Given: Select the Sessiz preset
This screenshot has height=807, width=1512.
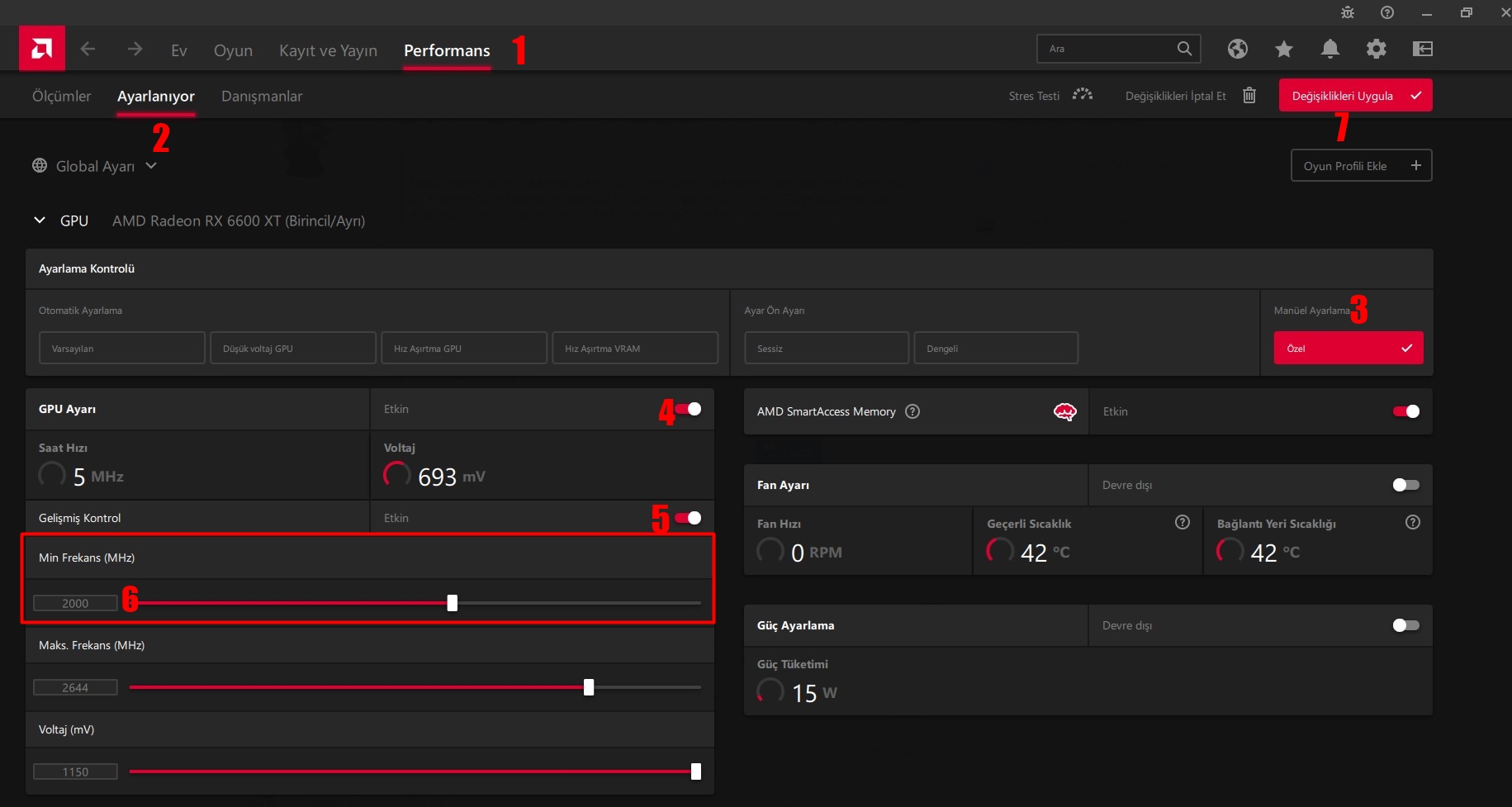Looking at the screenshot, I should pos(827,348).
